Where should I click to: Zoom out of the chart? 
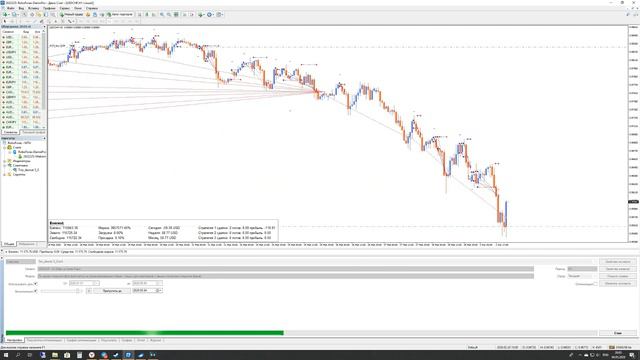(x=169, y=14)
